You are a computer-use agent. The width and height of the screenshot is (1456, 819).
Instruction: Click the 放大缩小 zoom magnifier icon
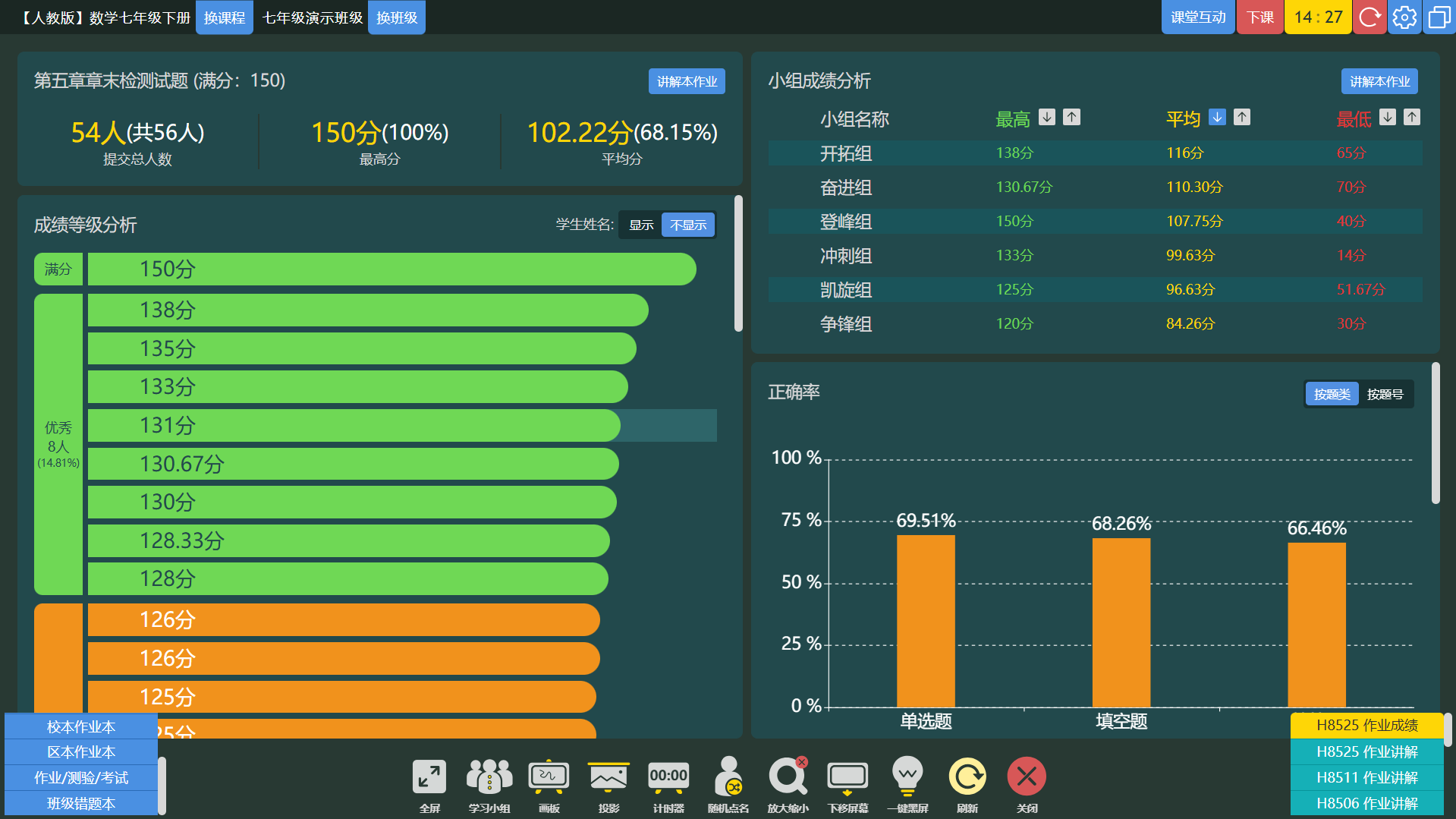pyautogui.click(x=788, y=778)
